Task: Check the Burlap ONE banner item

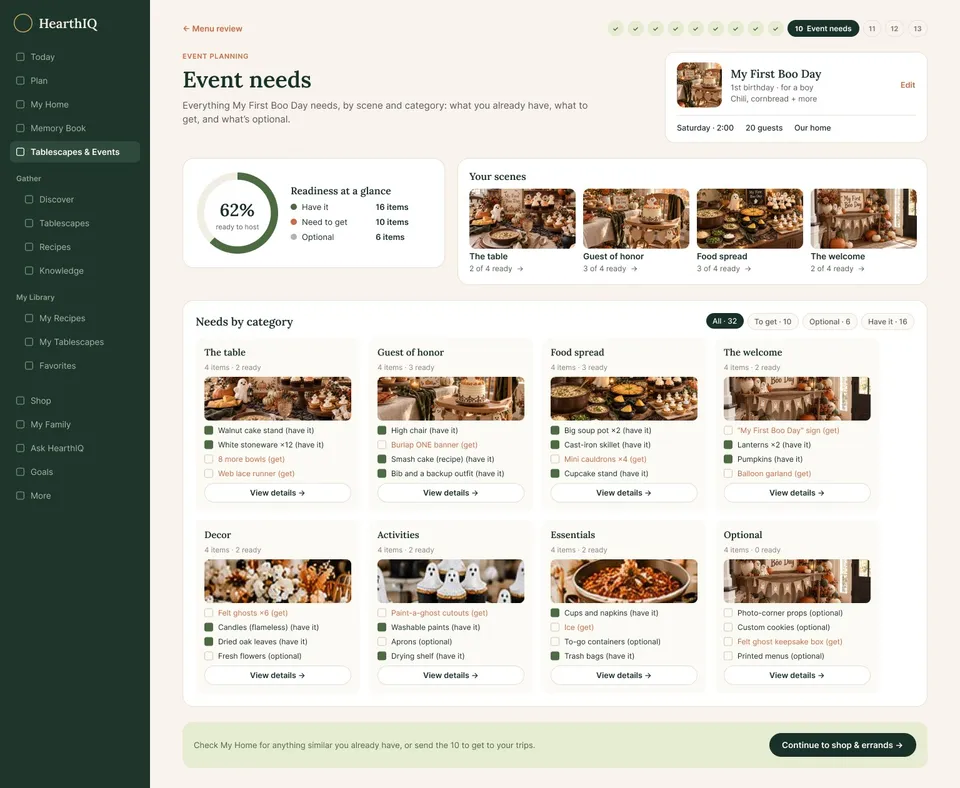Action: (382, 445)
